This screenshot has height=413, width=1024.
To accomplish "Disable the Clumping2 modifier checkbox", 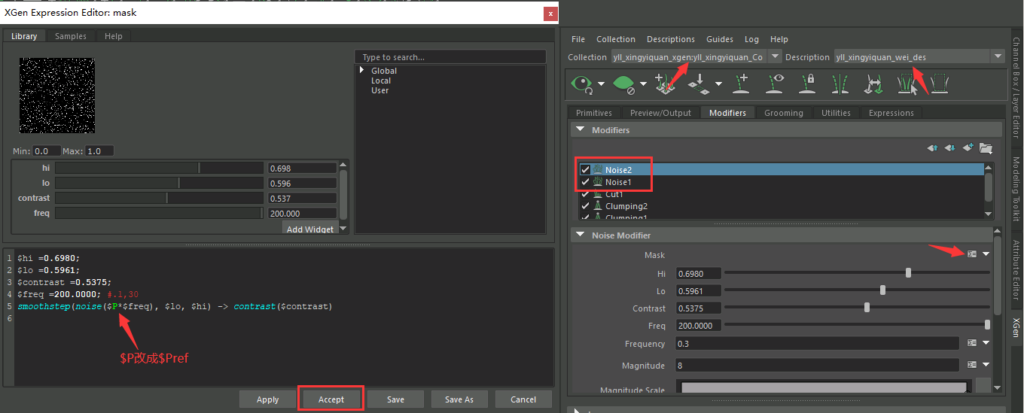I will pos(585,206).
